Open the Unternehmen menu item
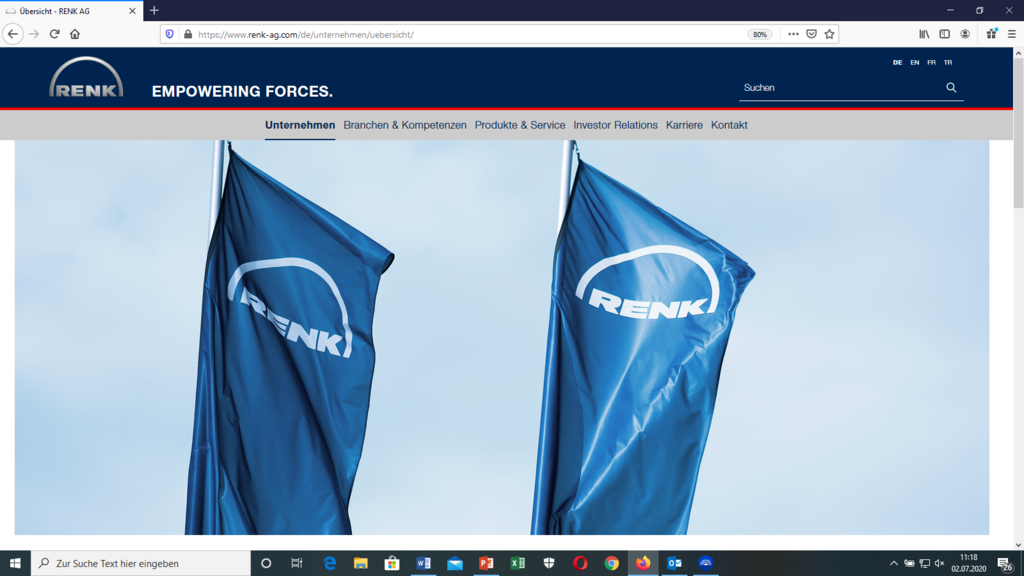The image size is (1024, 576). pyautogui.click(x=300, y=125)
